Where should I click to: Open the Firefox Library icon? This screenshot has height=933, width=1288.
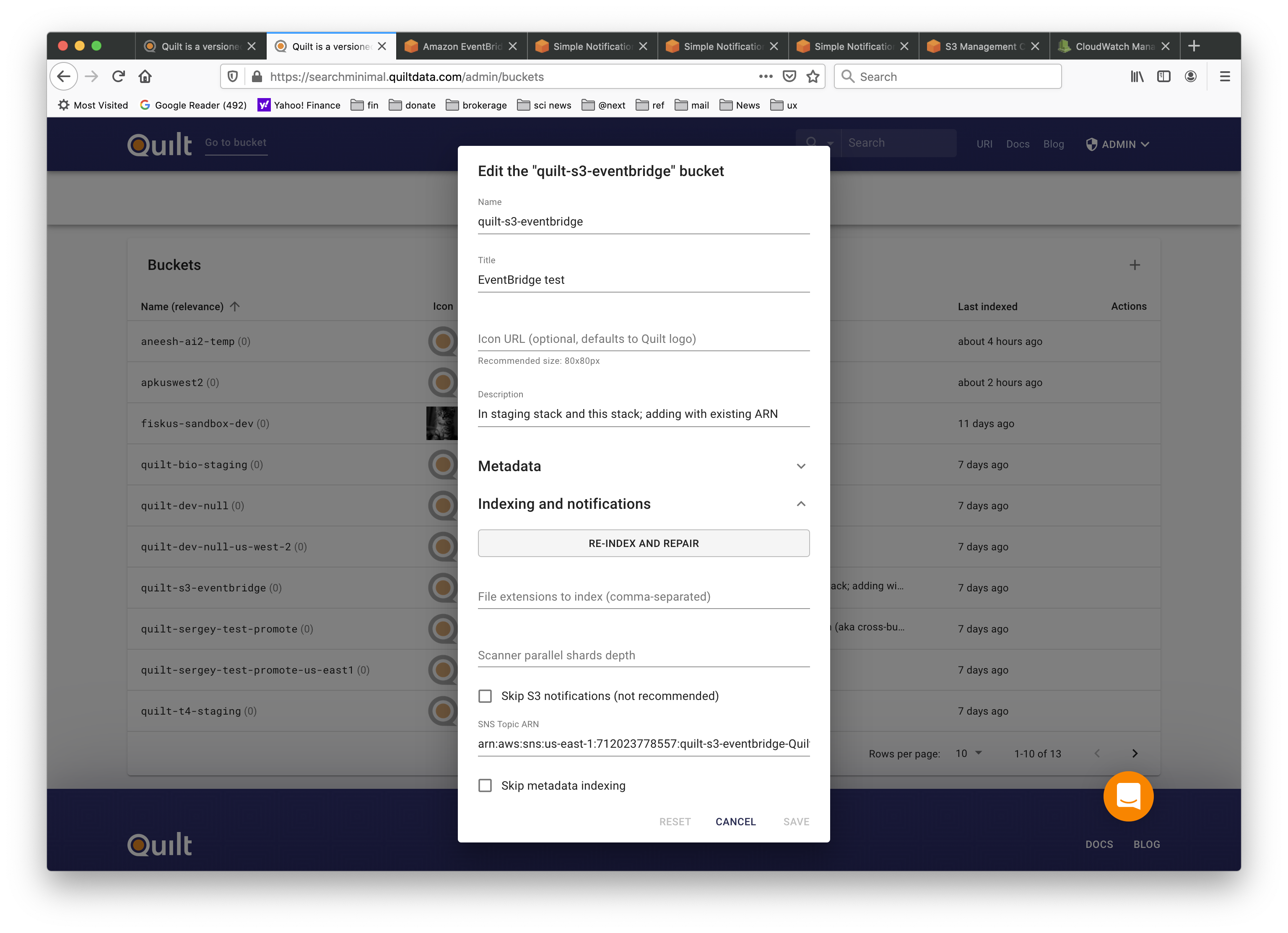(x=1137, y=77)
